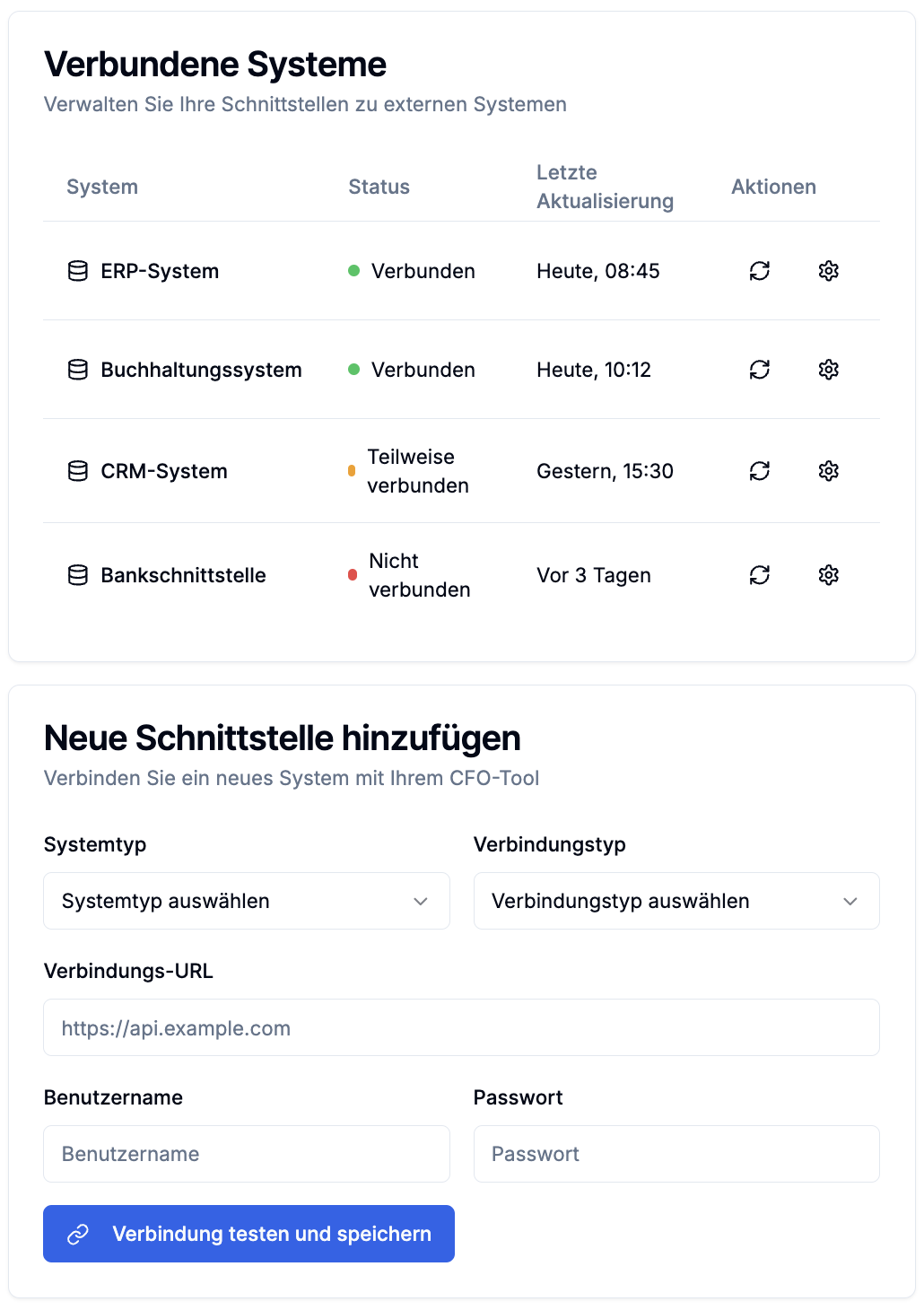
Task: Focus the Passwort input field
Action: (x=676, y=1154)
